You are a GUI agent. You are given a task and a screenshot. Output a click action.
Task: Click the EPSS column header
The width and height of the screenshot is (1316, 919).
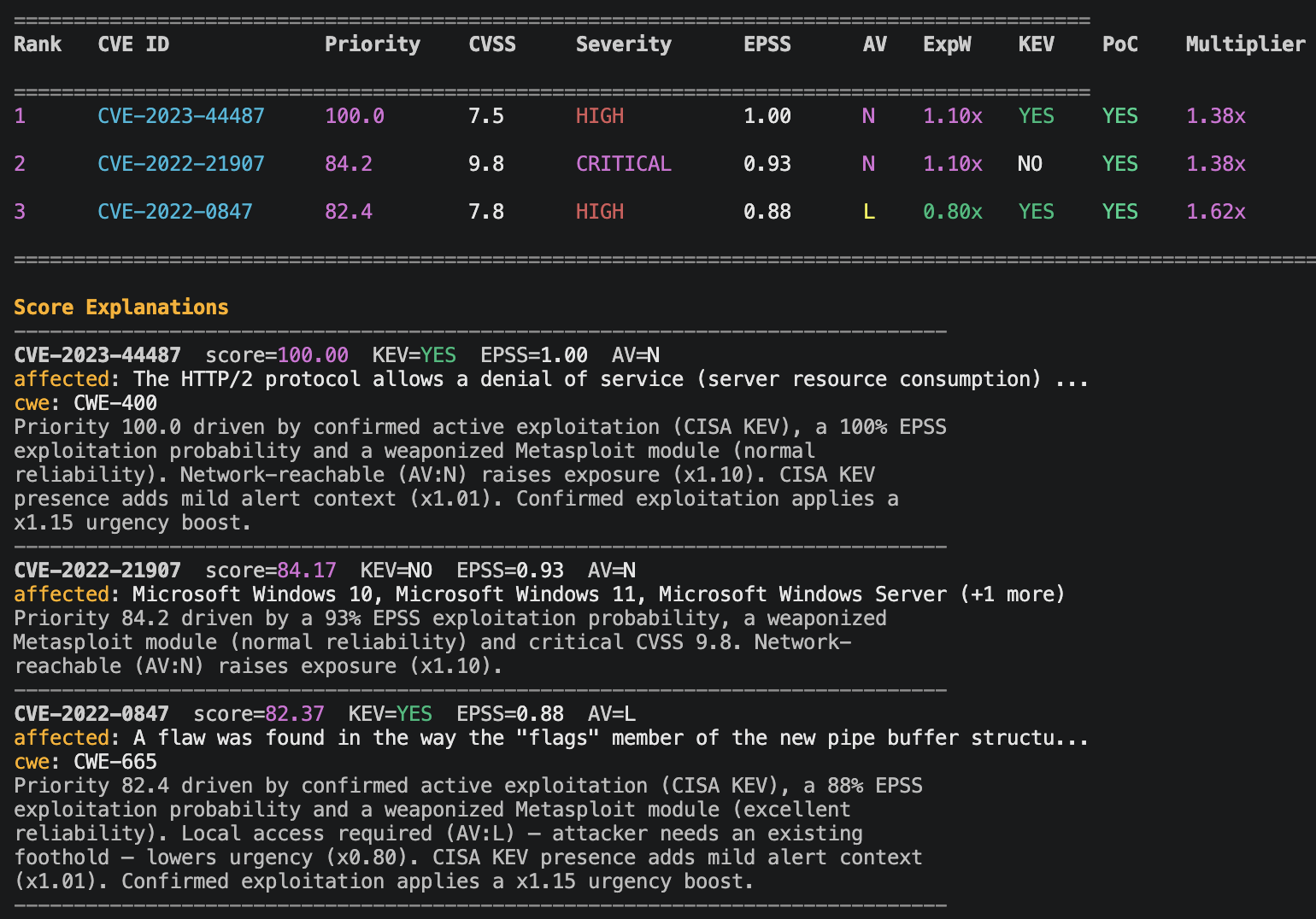tap(767, 44)
